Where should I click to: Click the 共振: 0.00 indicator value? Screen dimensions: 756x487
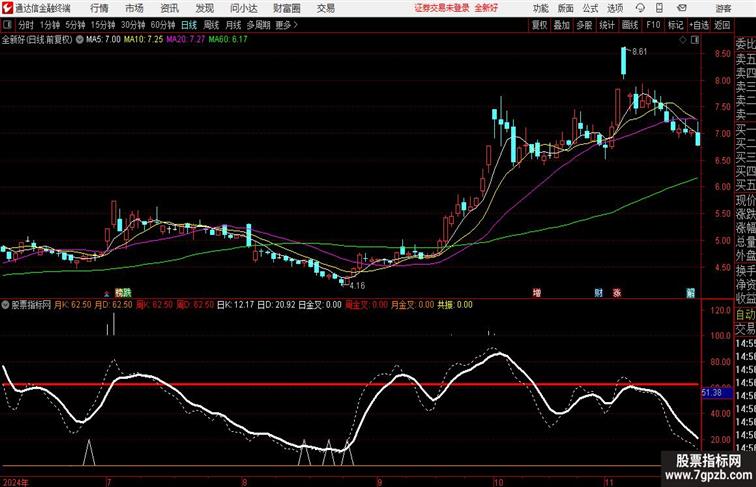(455, 305)
